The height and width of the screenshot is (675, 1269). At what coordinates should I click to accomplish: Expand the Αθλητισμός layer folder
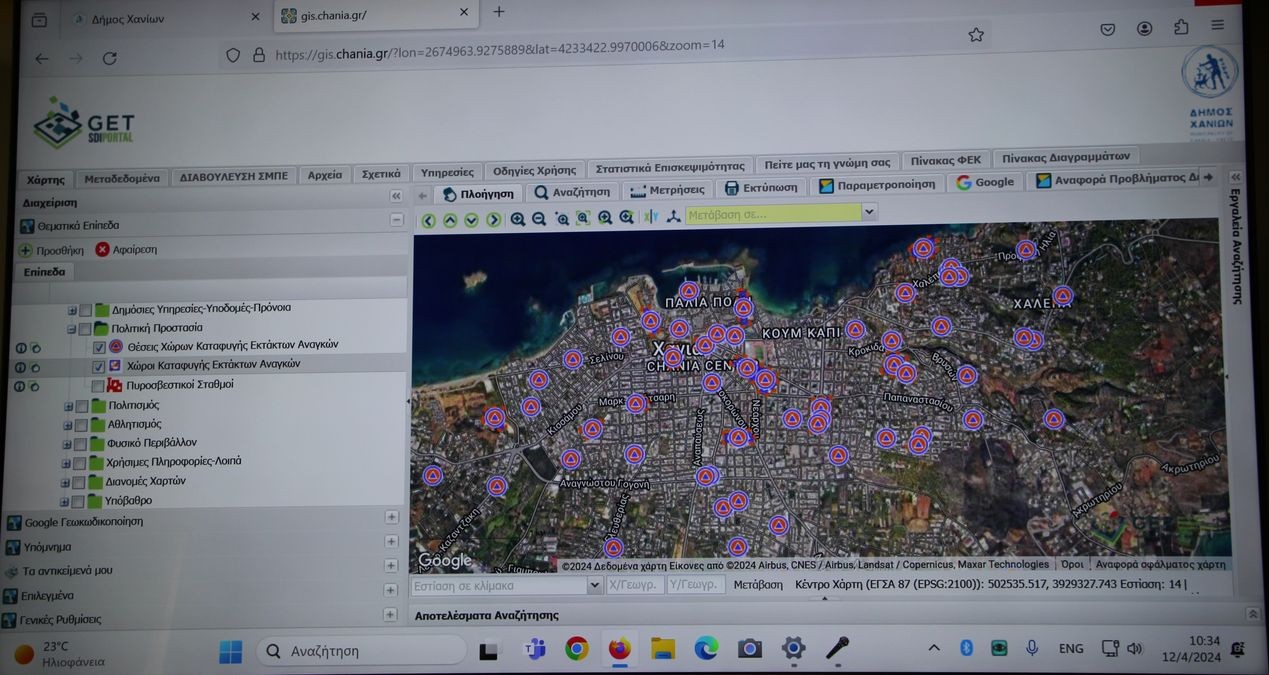tap(68, 426)
